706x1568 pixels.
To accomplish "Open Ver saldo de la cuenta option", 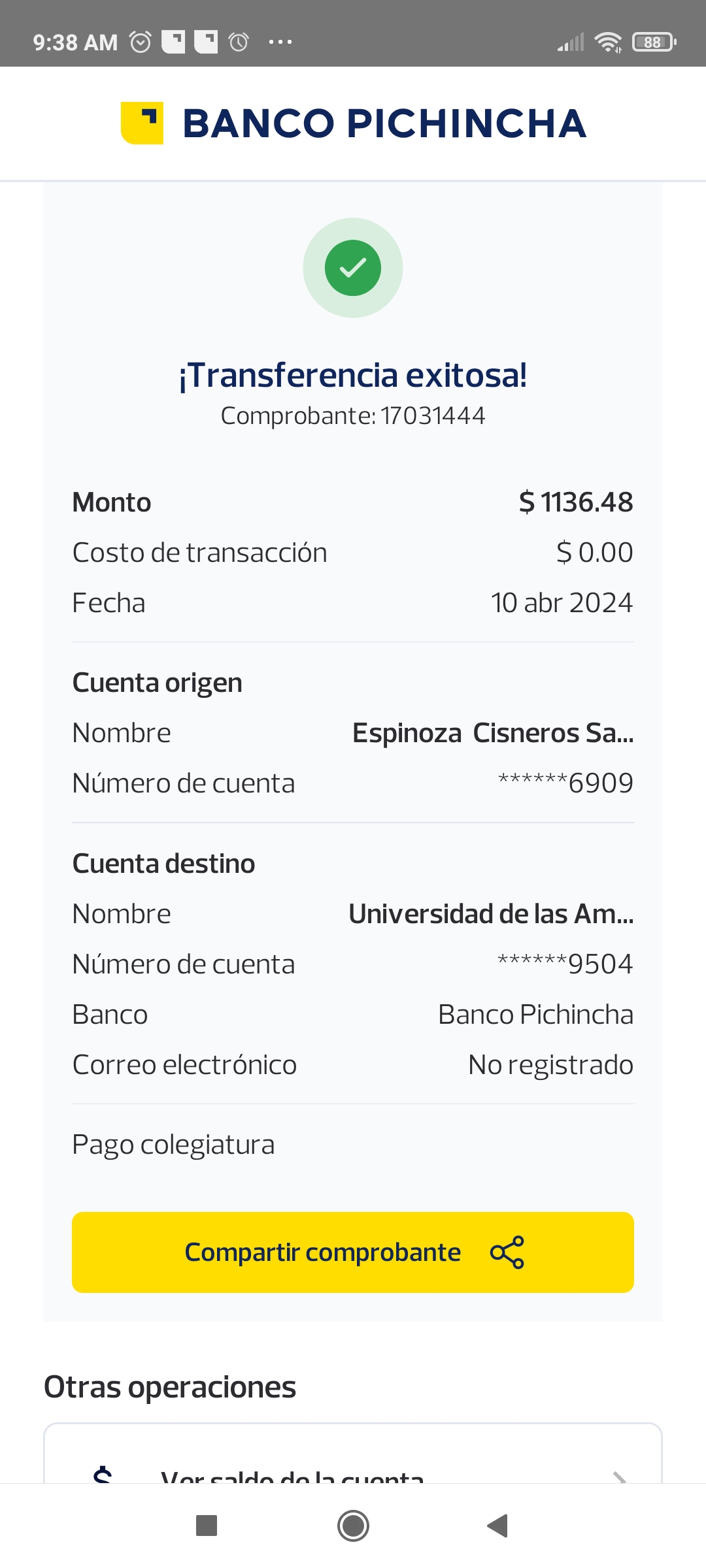I will coord(293,1477).
